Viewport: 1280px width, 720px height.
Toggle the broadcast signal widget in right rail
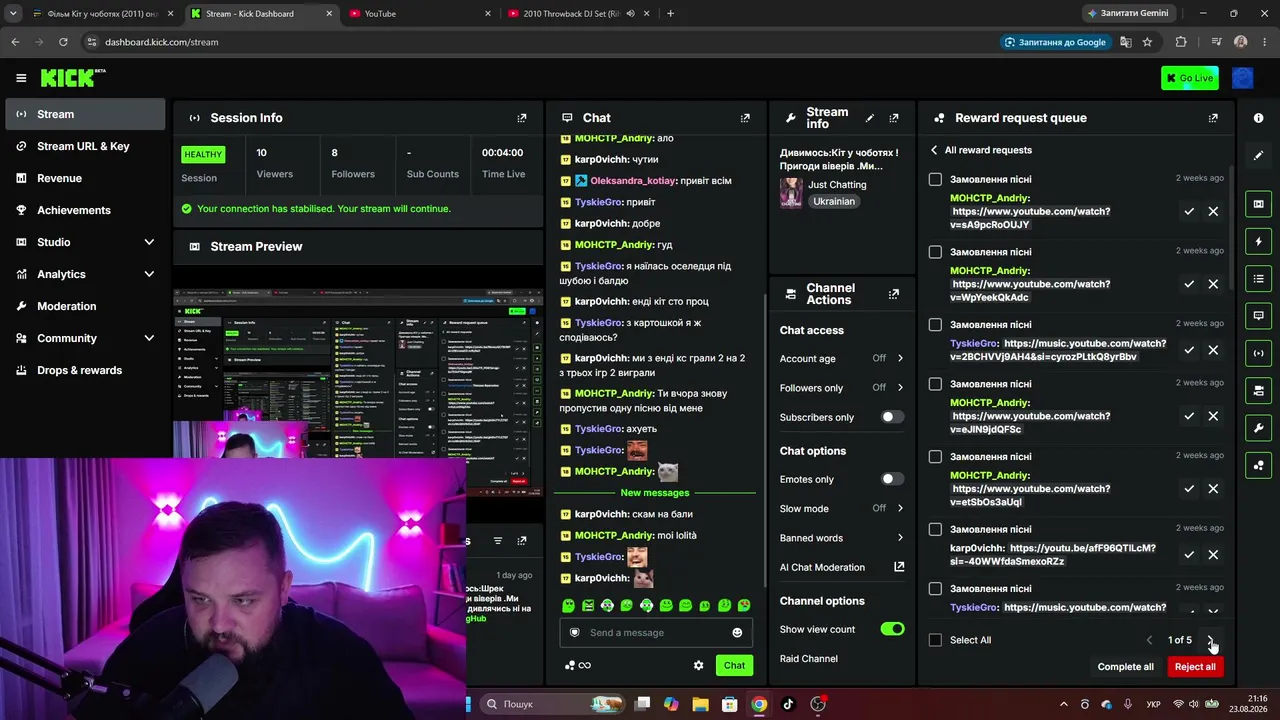point(1258,353)
